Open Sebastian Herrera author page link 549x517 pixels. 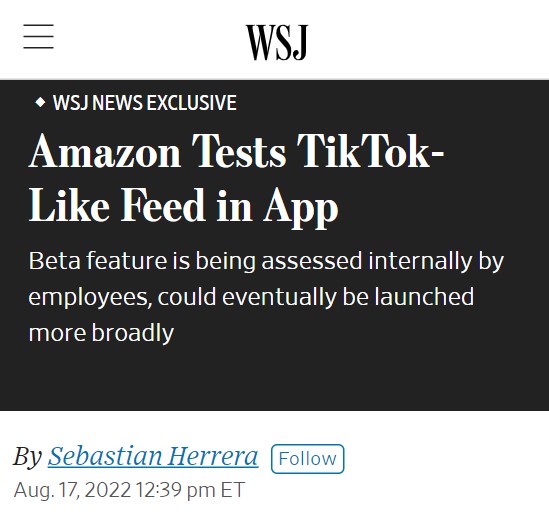153,456
